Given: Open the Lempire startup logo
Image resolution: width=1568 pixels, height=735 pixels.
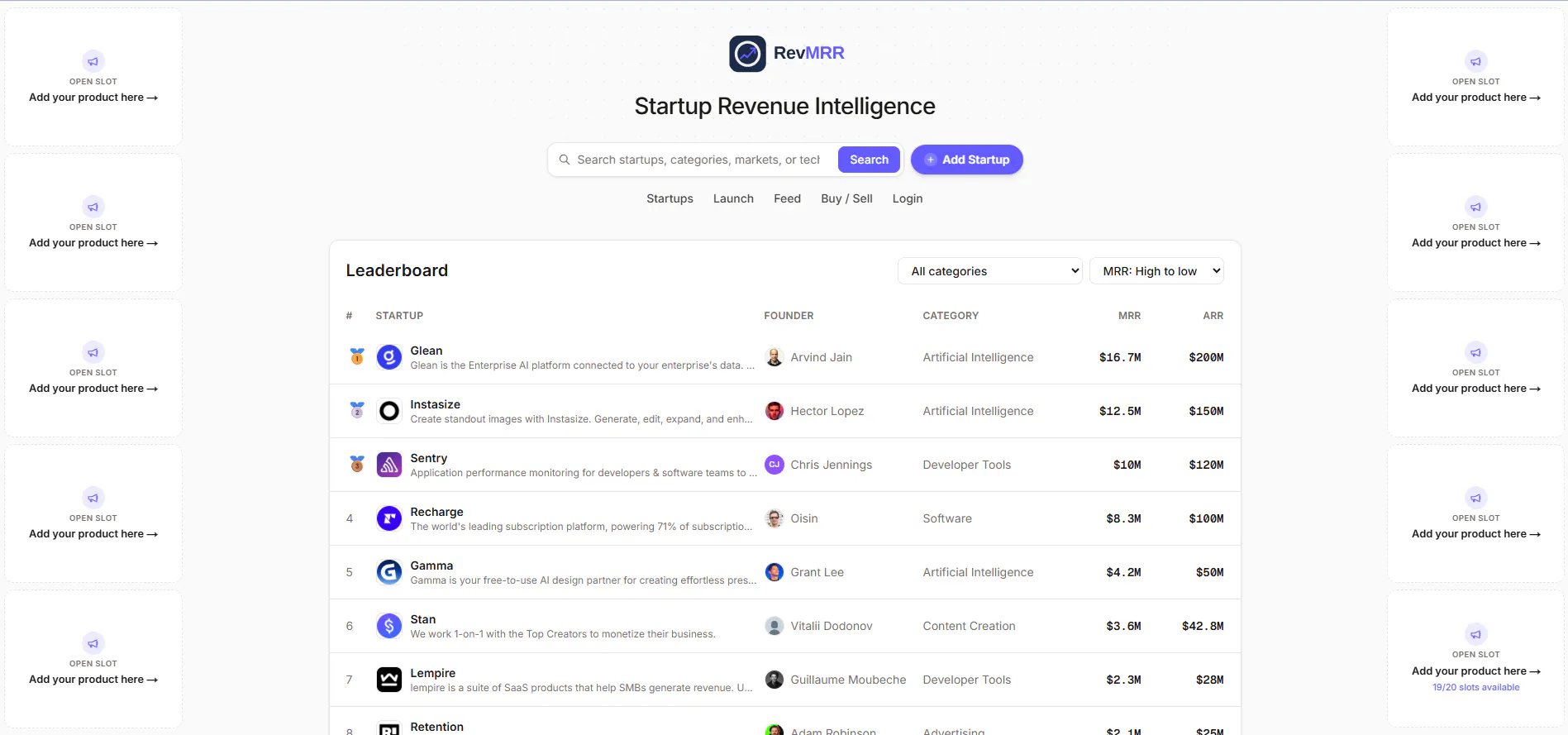Looking at the screenshot, I should click(389, 680).
